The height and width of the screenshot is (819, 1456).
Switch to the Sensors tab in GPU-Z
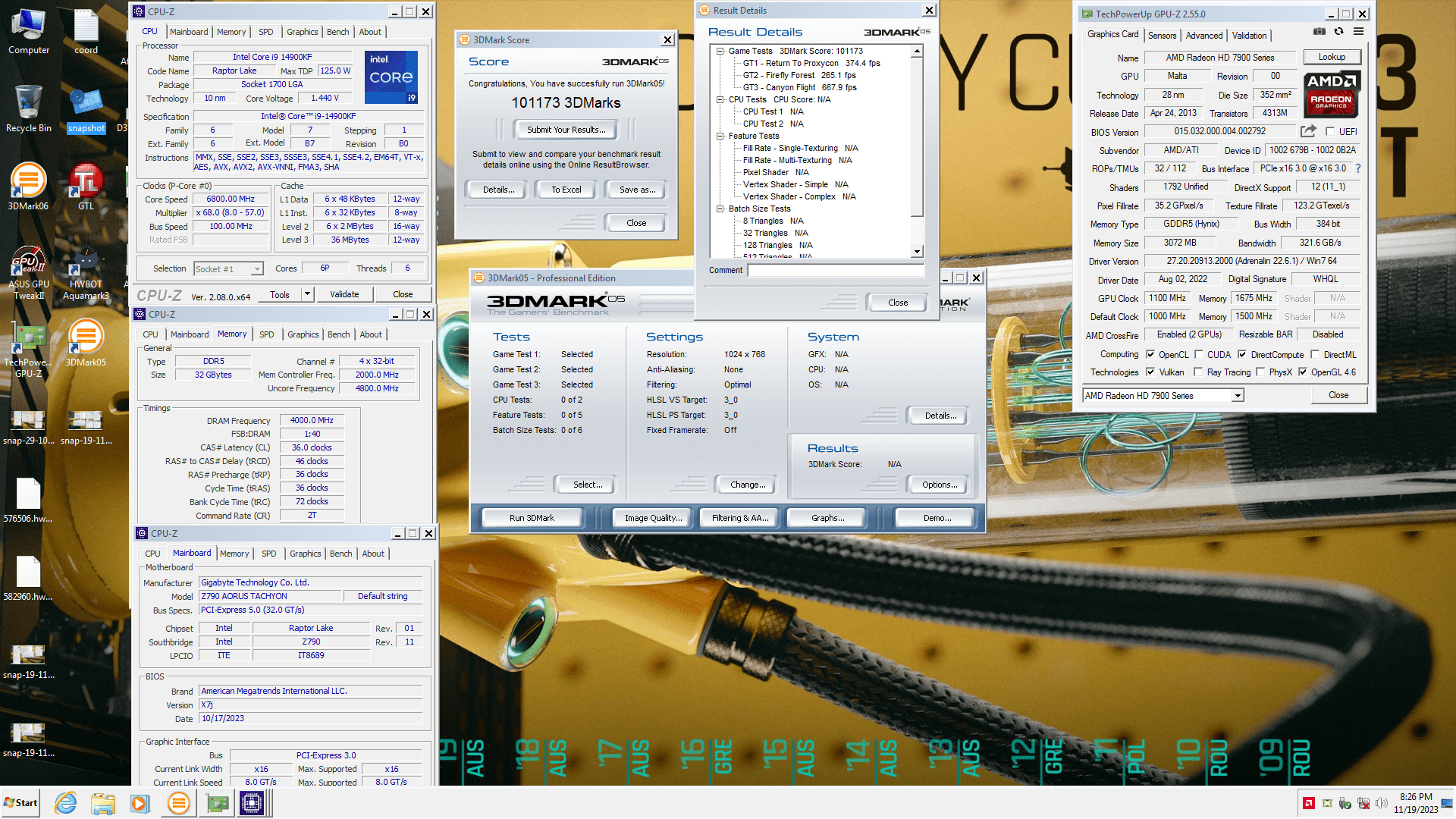[x=1162, y=35]
